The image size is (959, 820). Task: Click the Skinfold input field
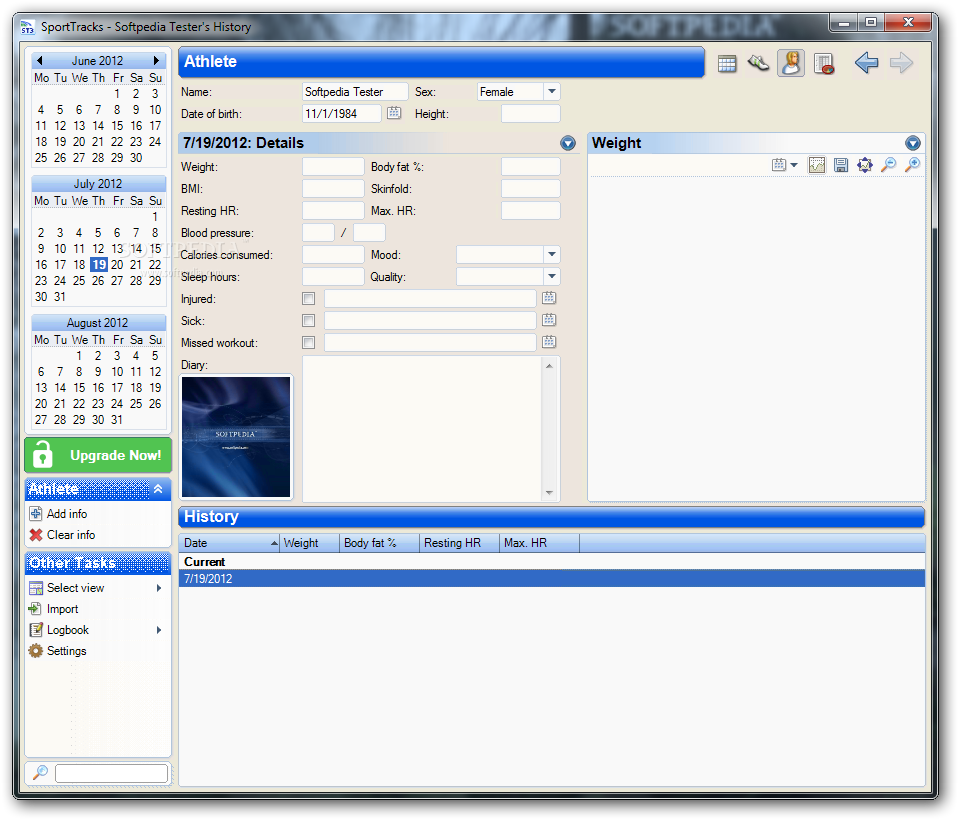tap(530, 188)
